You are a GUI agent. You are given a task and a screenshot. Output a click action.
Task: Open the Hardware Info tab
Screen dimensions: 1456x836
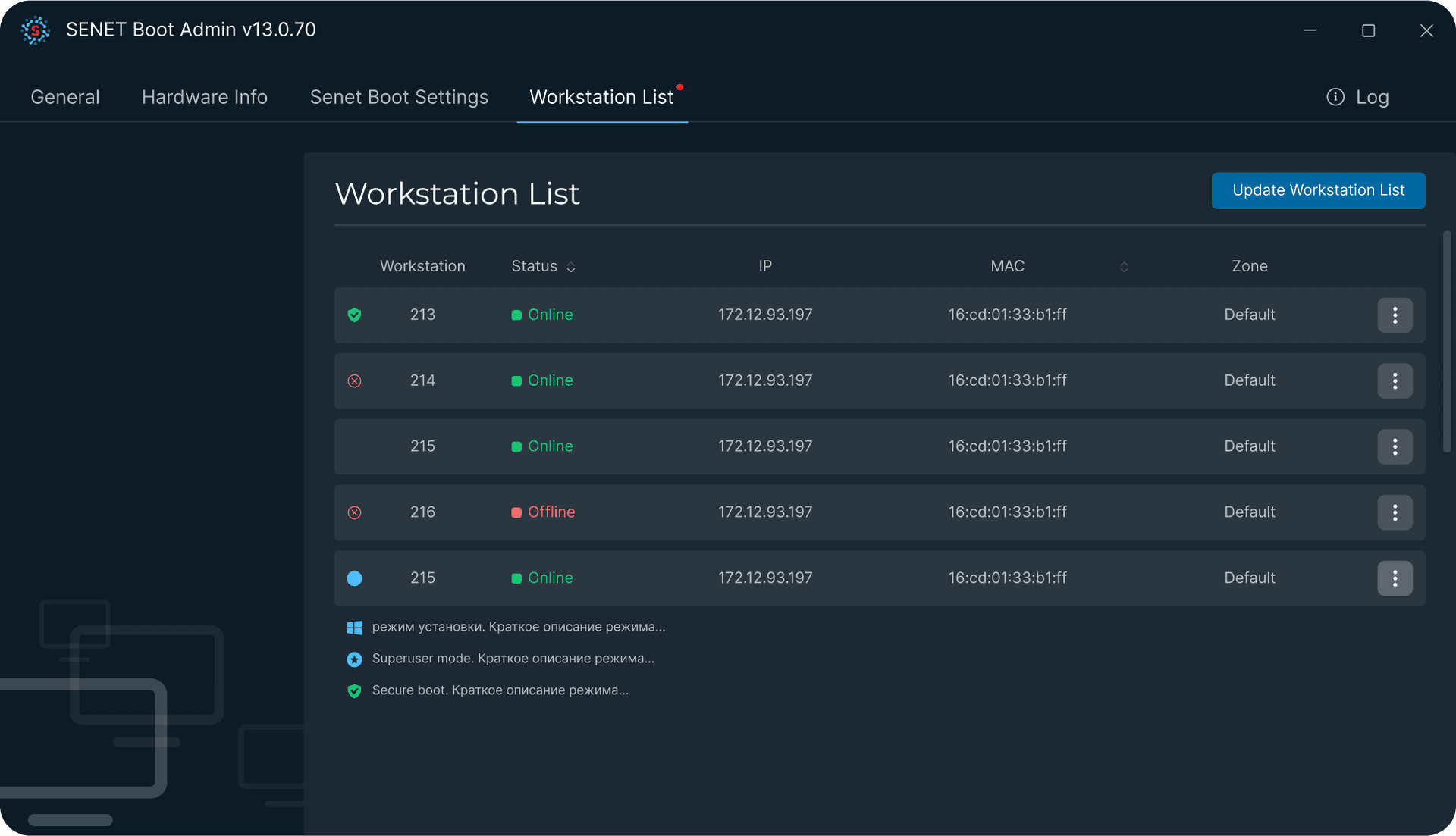(205, 97)
